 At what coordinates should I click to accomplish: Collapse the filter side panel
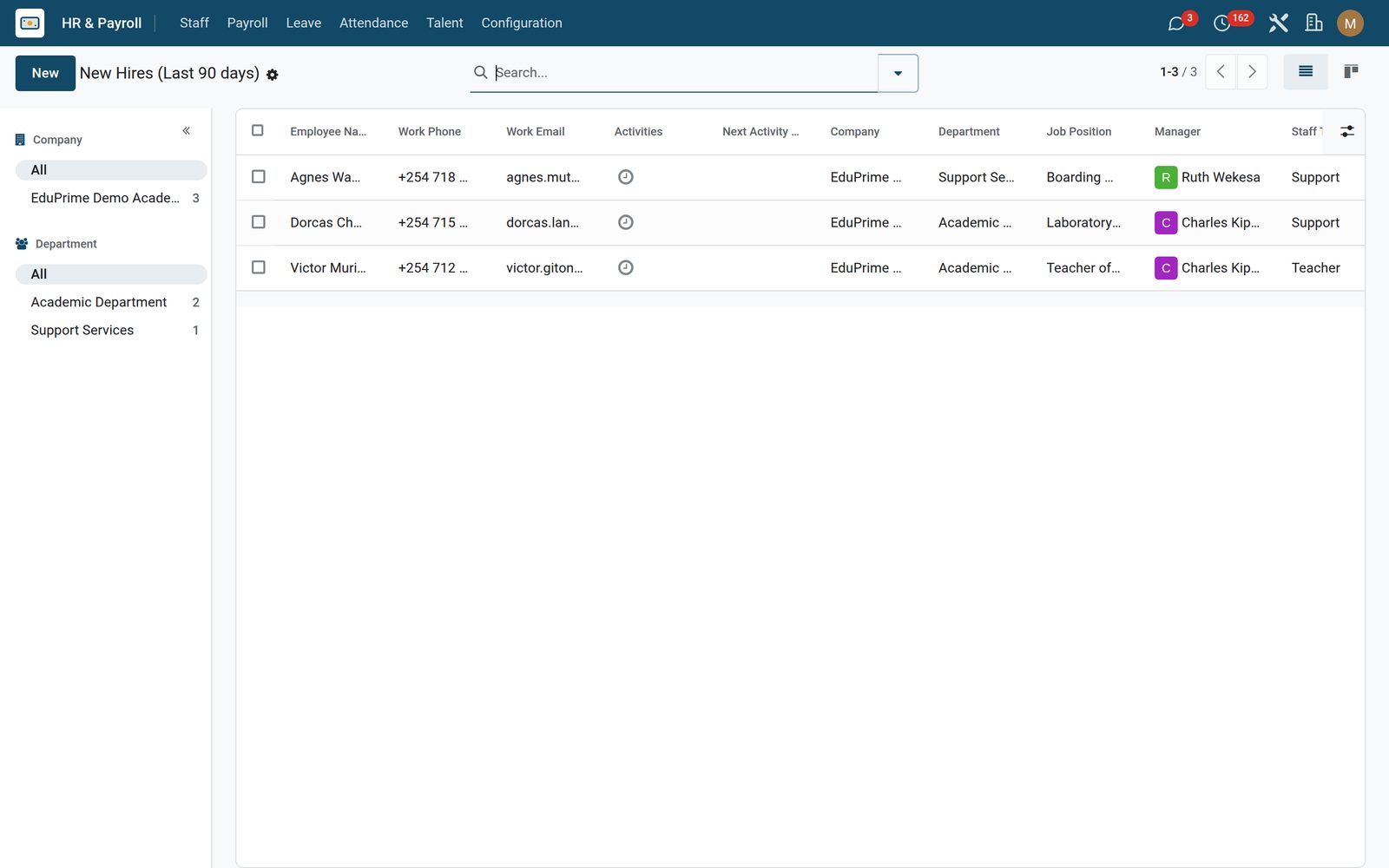tap(187, 131)
